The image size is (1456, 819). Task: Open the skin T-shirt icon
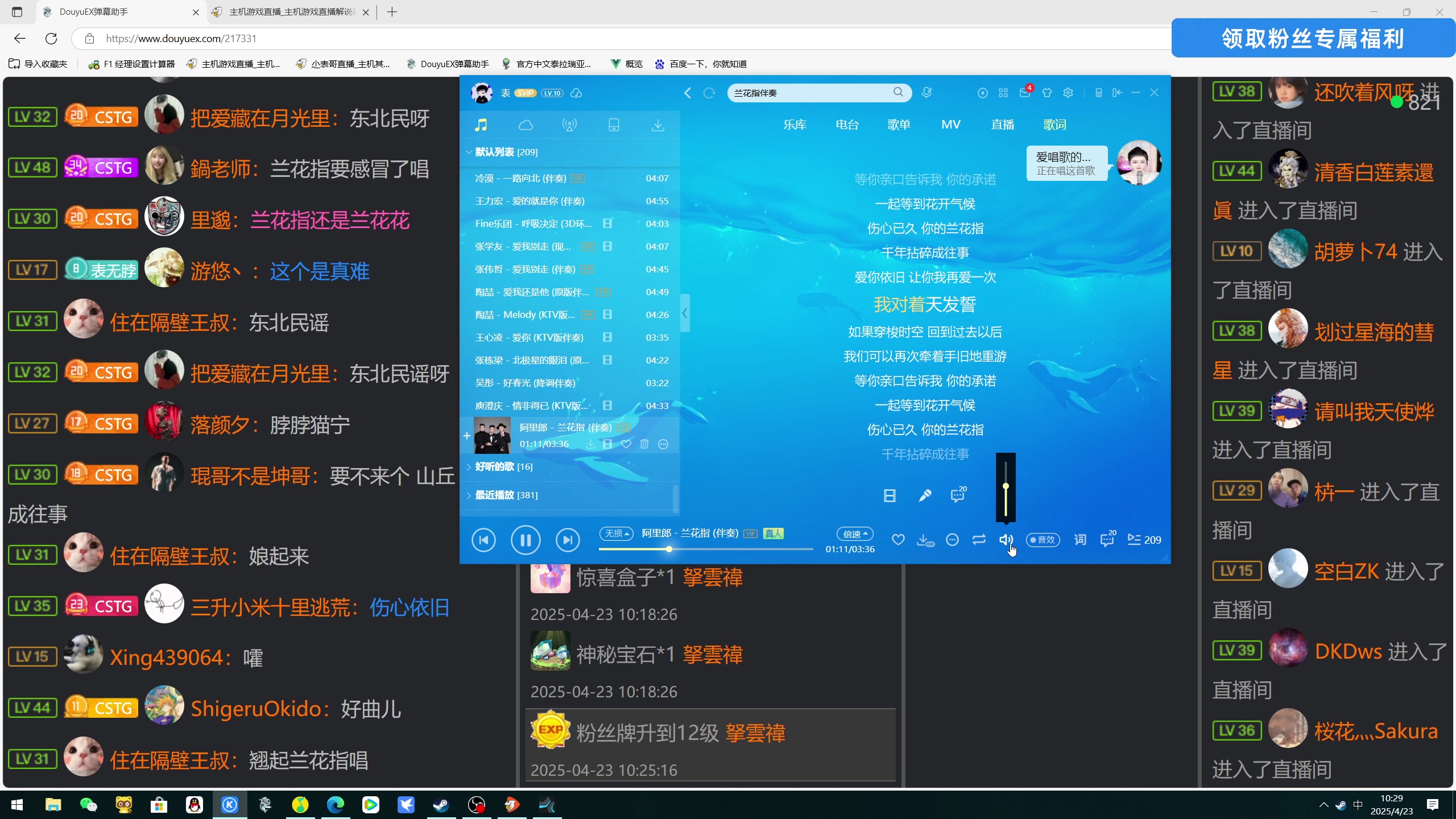point(1047,92)
